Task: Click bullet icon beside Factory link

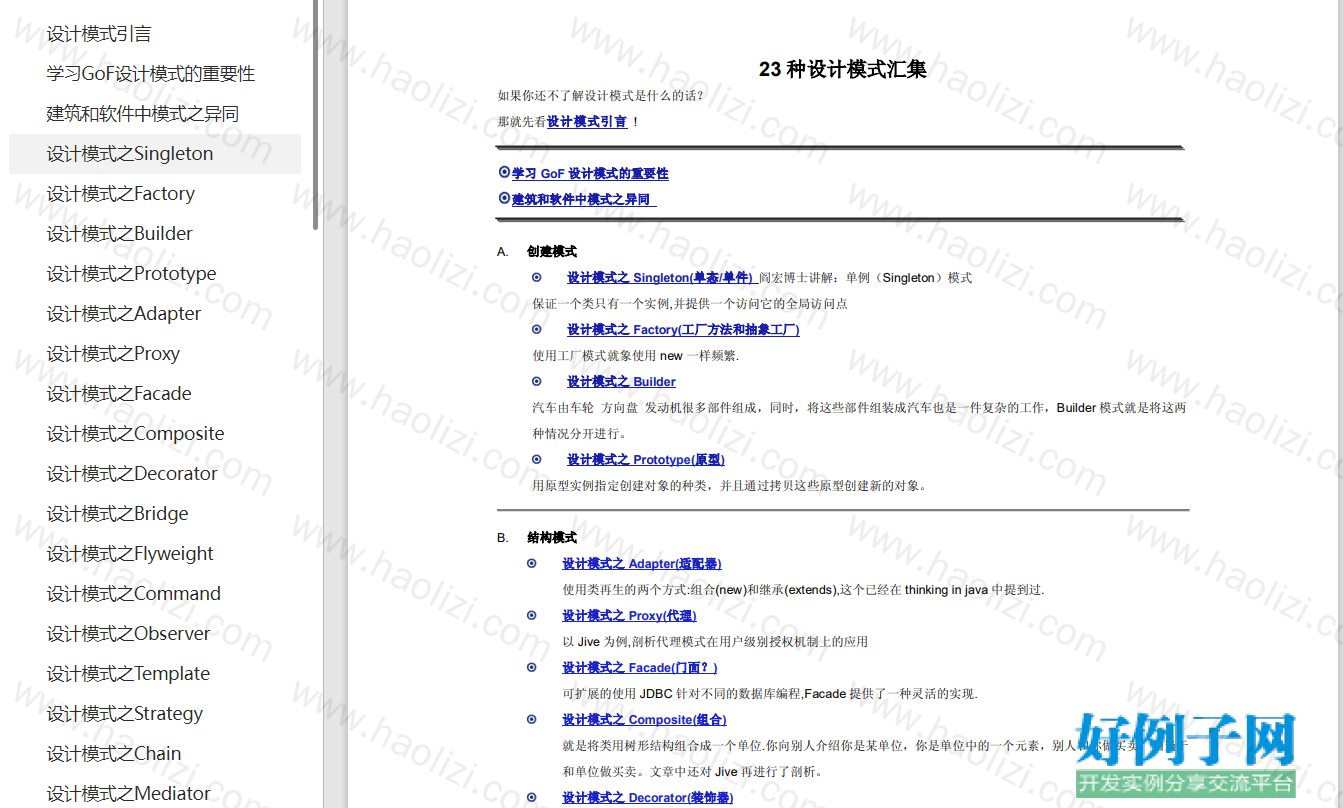Action: pos(537,329)
